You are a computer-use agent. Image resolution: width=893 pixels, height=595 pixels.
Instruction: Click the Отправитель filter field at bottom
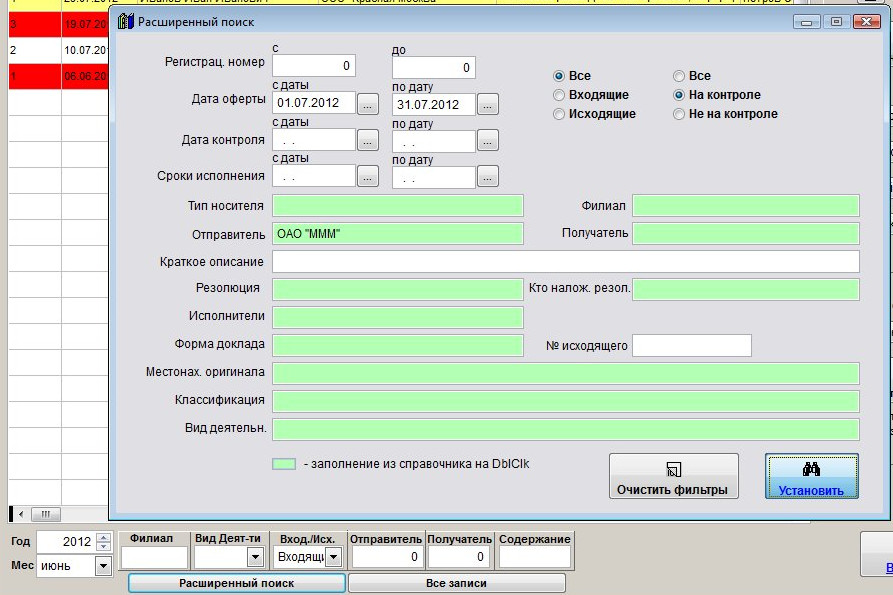386,557
